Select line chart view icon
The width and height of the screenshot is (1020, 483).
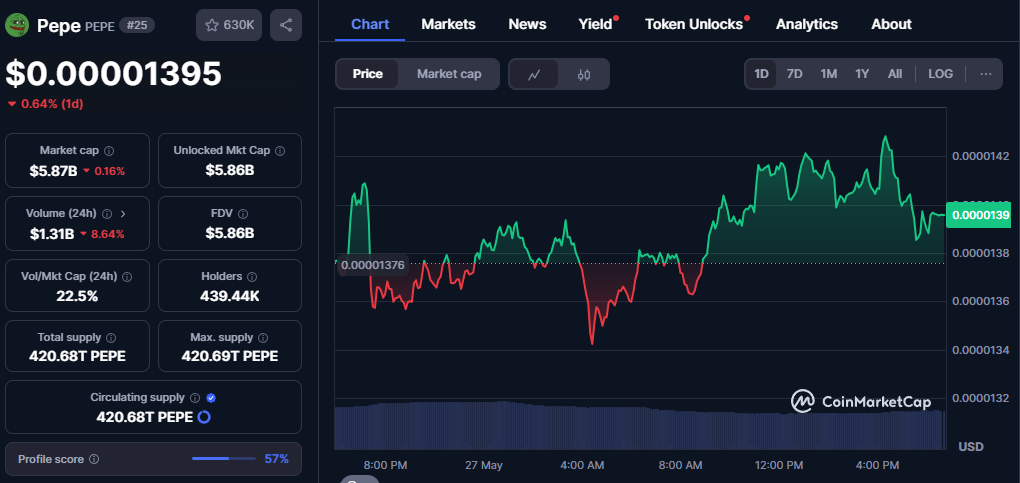[x=533, y=74]
